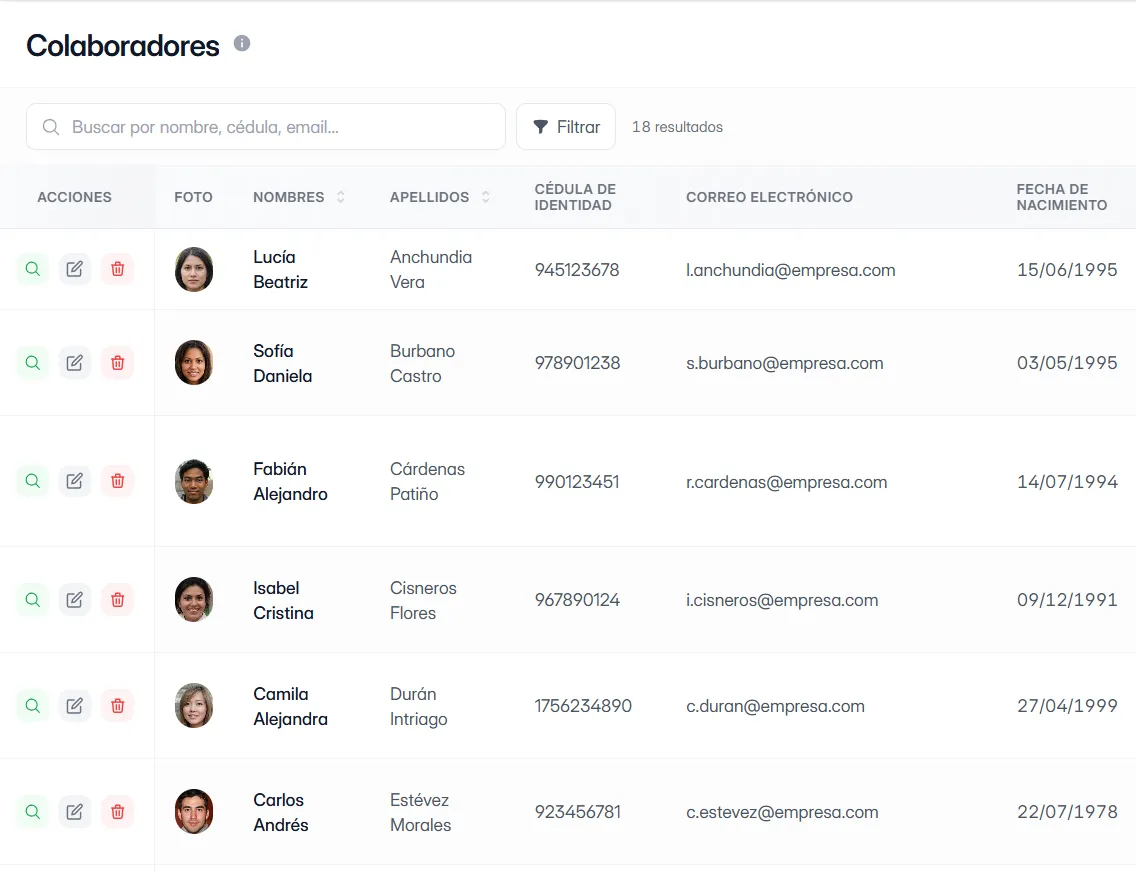The height and width of the screenshot is (872, 1136).
Task: Select email l.anchundia@empresa.com
Action: [790, 270]
